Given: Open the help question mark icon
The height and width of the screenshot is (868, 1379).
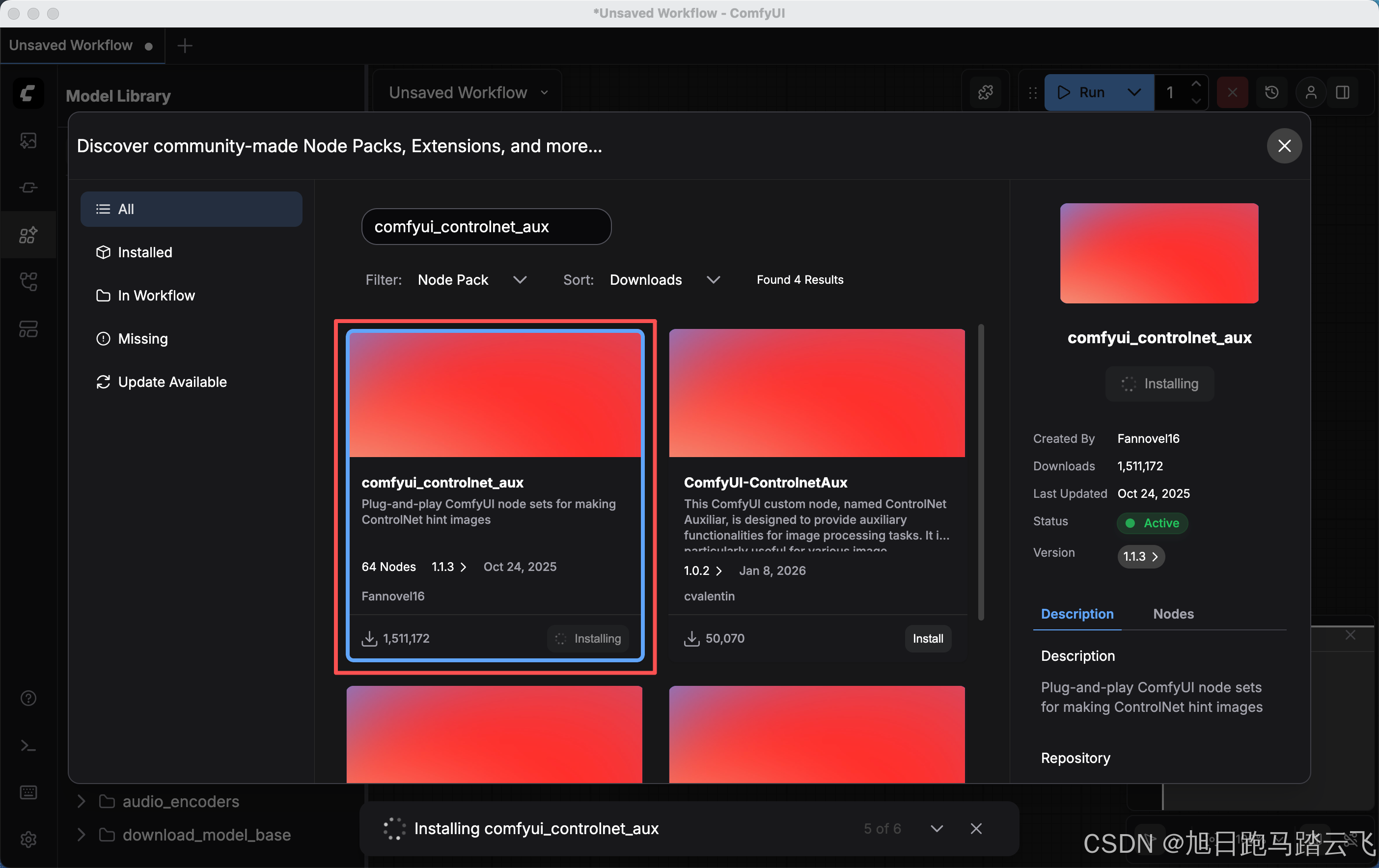Looking at the screenshot, I should (x=28, y=698).
